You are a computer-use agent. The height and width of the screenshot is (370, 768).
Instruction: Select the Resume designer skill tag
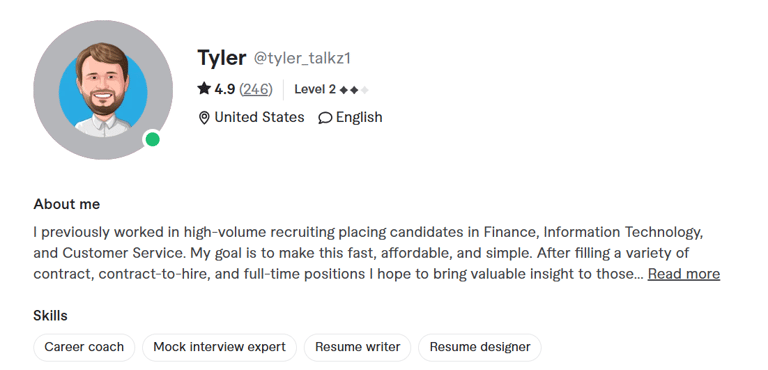(x=480, y=347)
